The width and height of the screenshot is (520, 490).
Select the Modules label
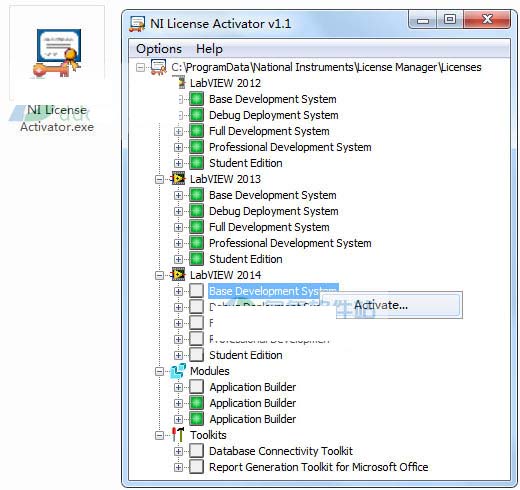(x=210, y=371)
